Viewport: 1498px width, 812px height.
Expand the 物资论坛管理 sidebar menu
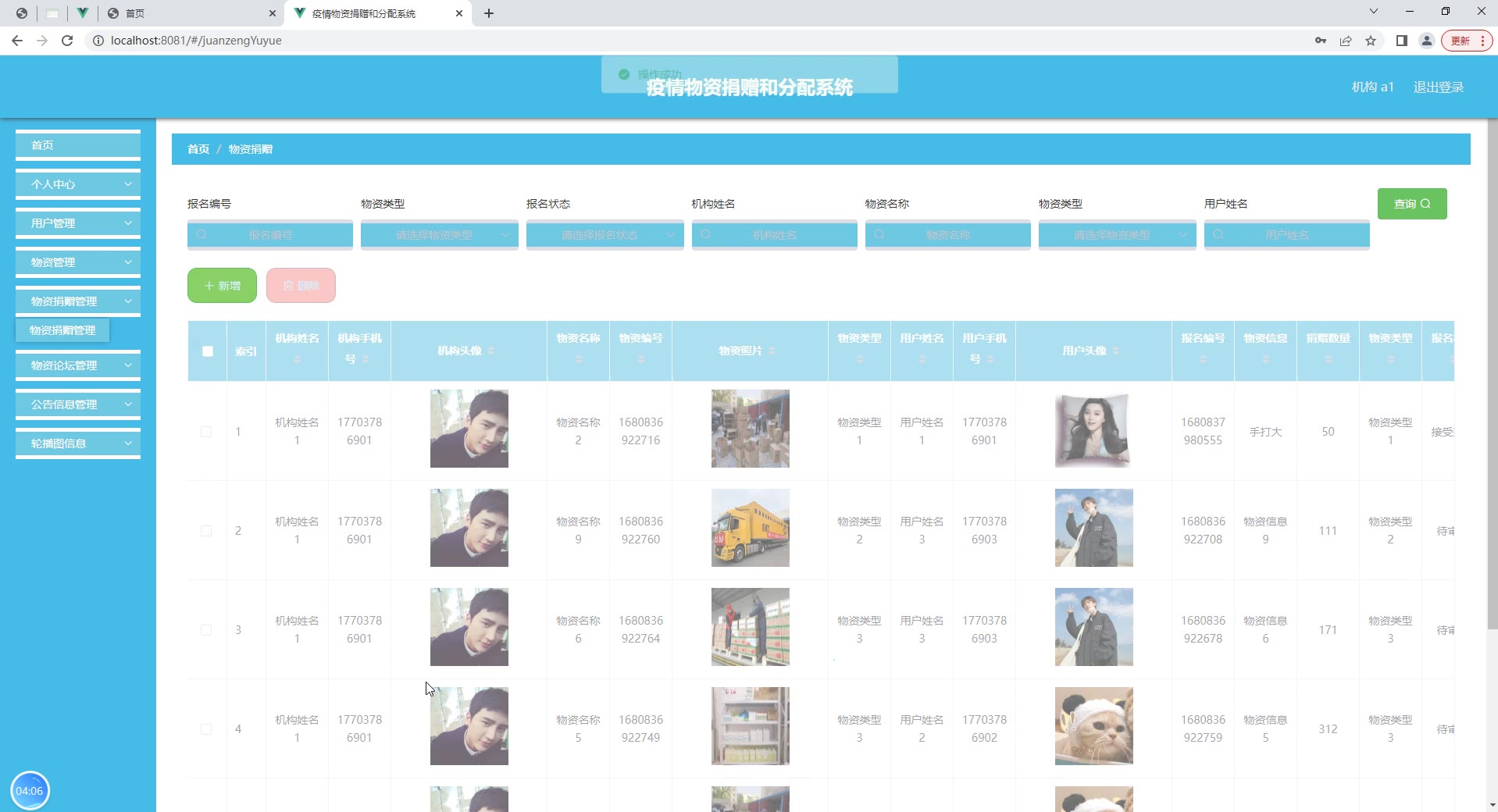(x=78, y=365)
